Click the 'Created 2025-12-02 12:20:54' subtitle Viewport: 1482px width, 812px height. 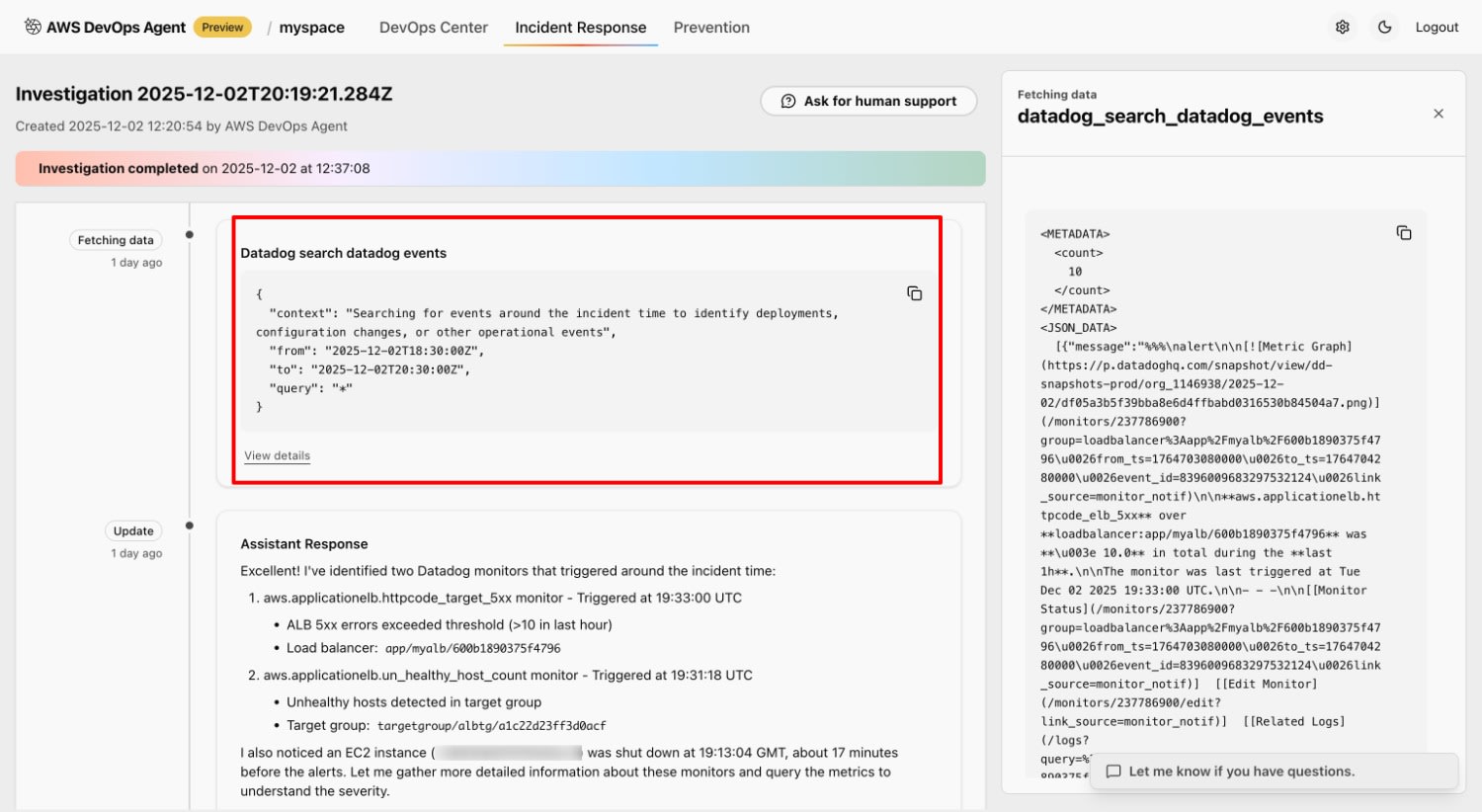pyautogui.click(x=182, y=126)
